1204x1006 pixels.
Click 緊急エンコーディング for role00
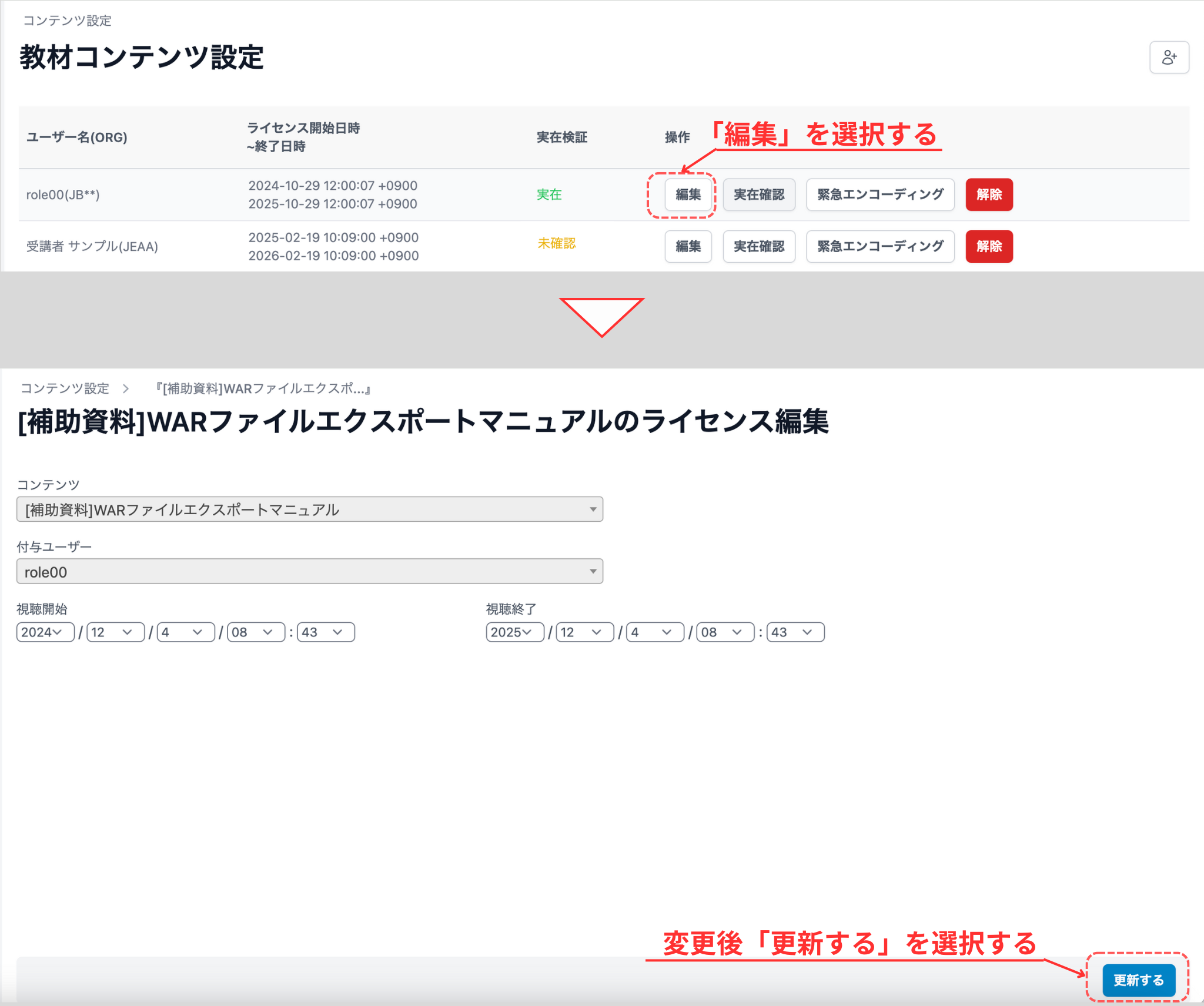pyautogui.click(x=879, y=195)
